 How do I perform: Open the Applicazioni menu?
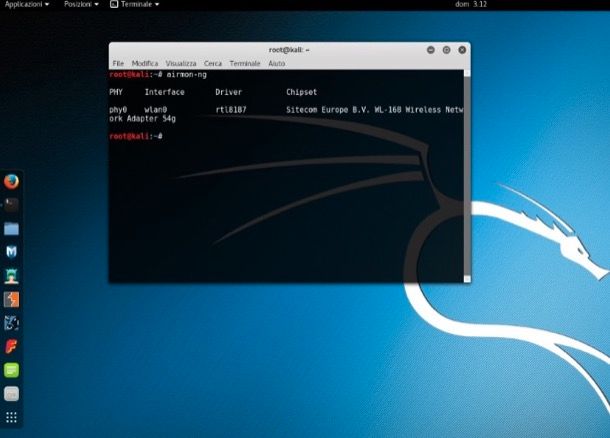(x=27, y=4)
